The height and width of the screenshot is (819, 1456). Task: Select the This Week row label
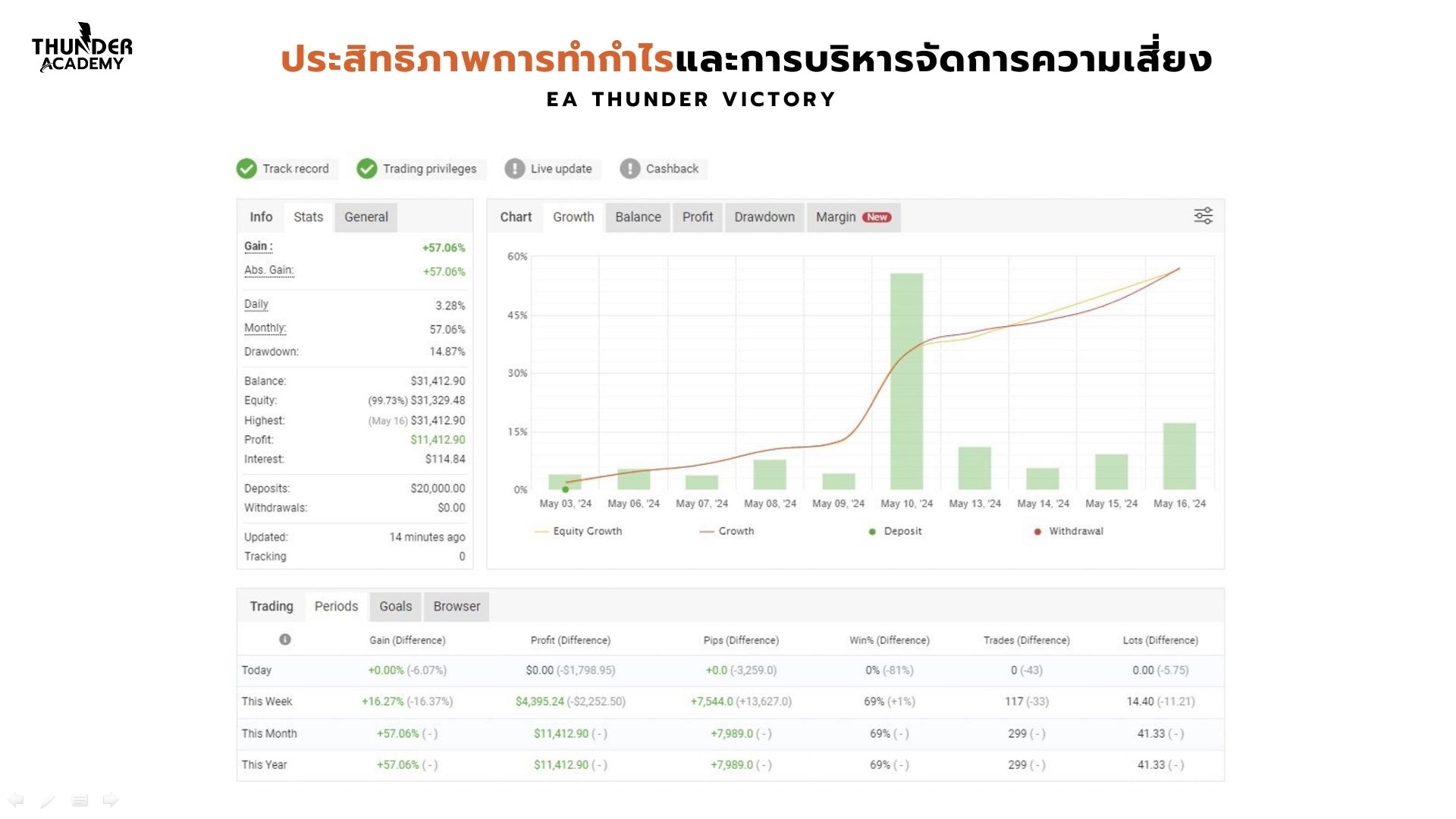click(267, 701)
